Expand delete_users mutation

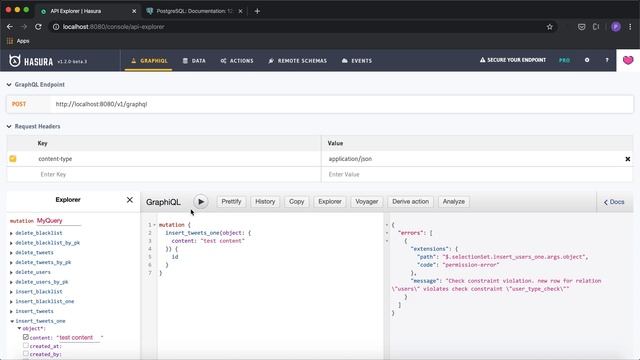coord(11,272)
